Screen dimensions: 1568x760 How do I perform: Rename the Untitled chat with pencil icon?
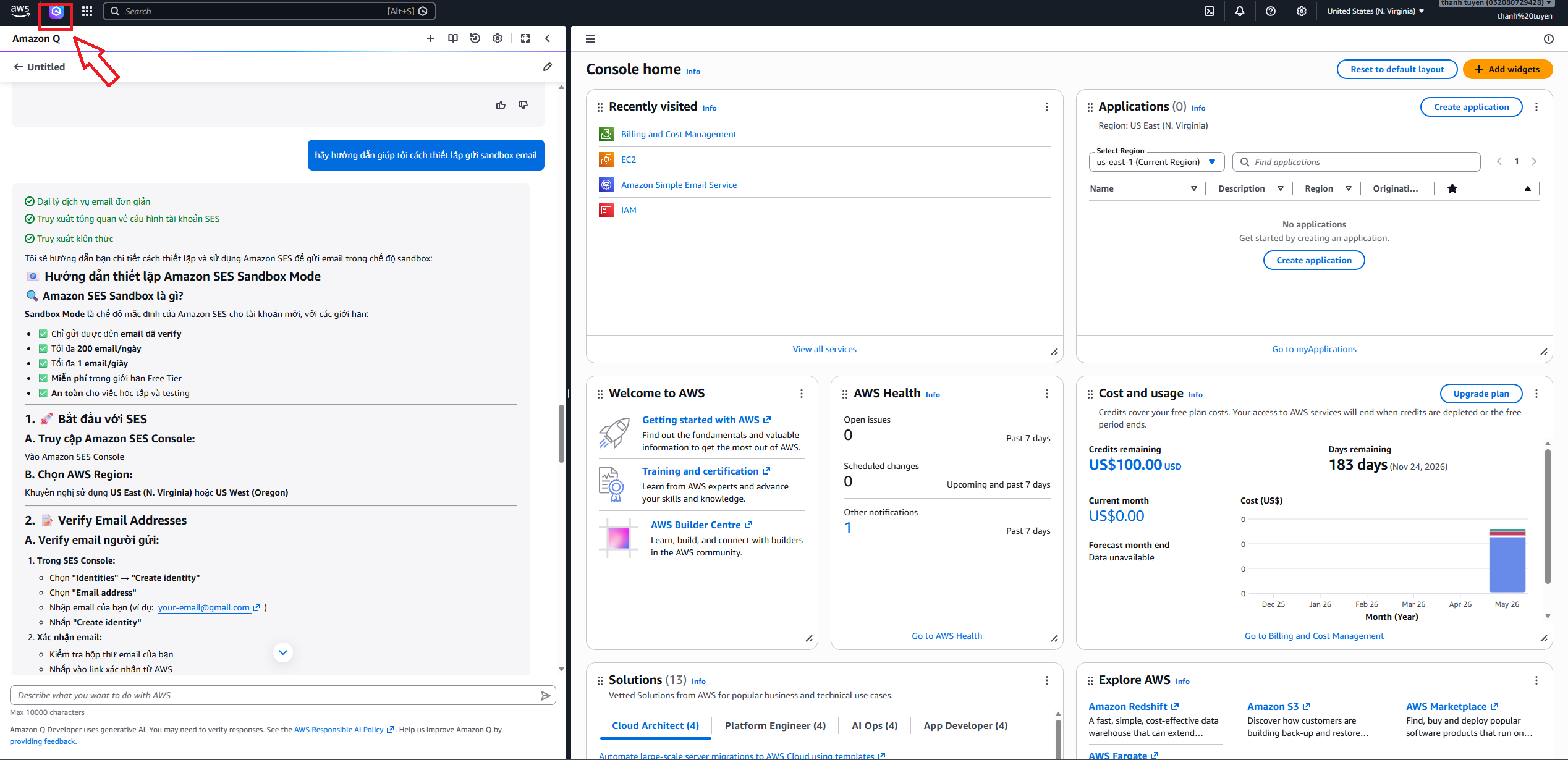coord(548,67)
